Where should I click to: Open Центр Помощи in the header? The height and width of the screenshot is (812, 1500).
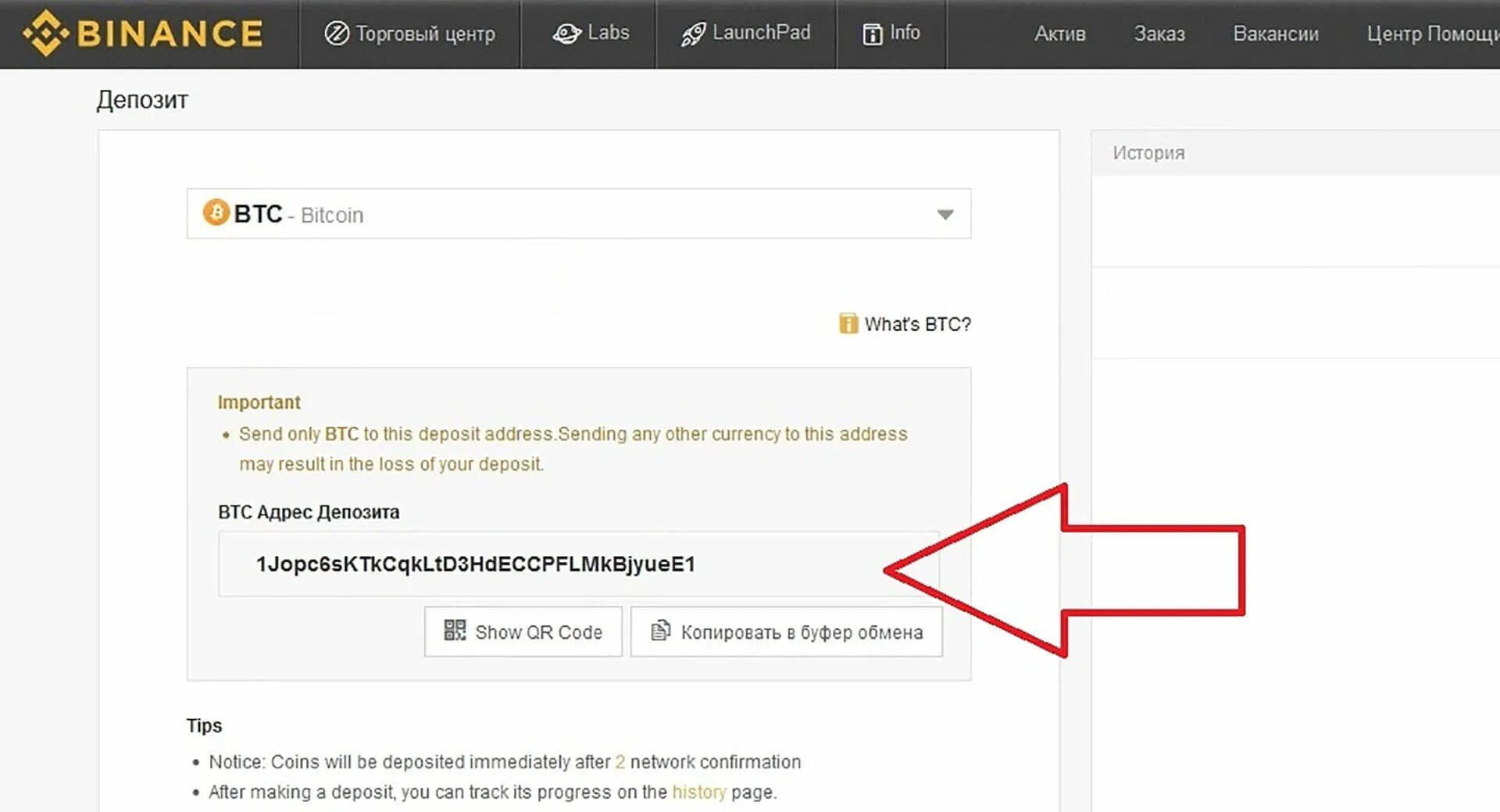click(1433, 34)
